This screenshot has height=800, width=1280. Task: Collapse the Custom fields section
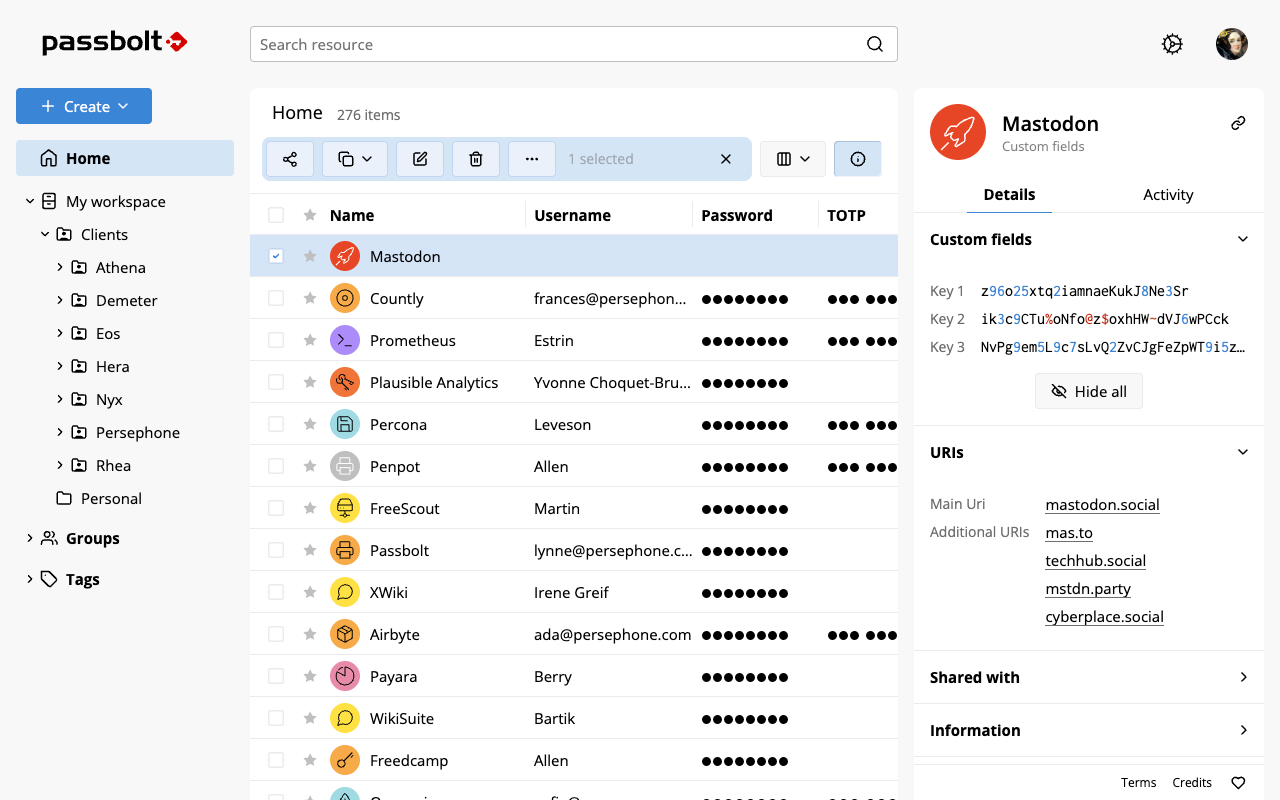pos(1243,239)
